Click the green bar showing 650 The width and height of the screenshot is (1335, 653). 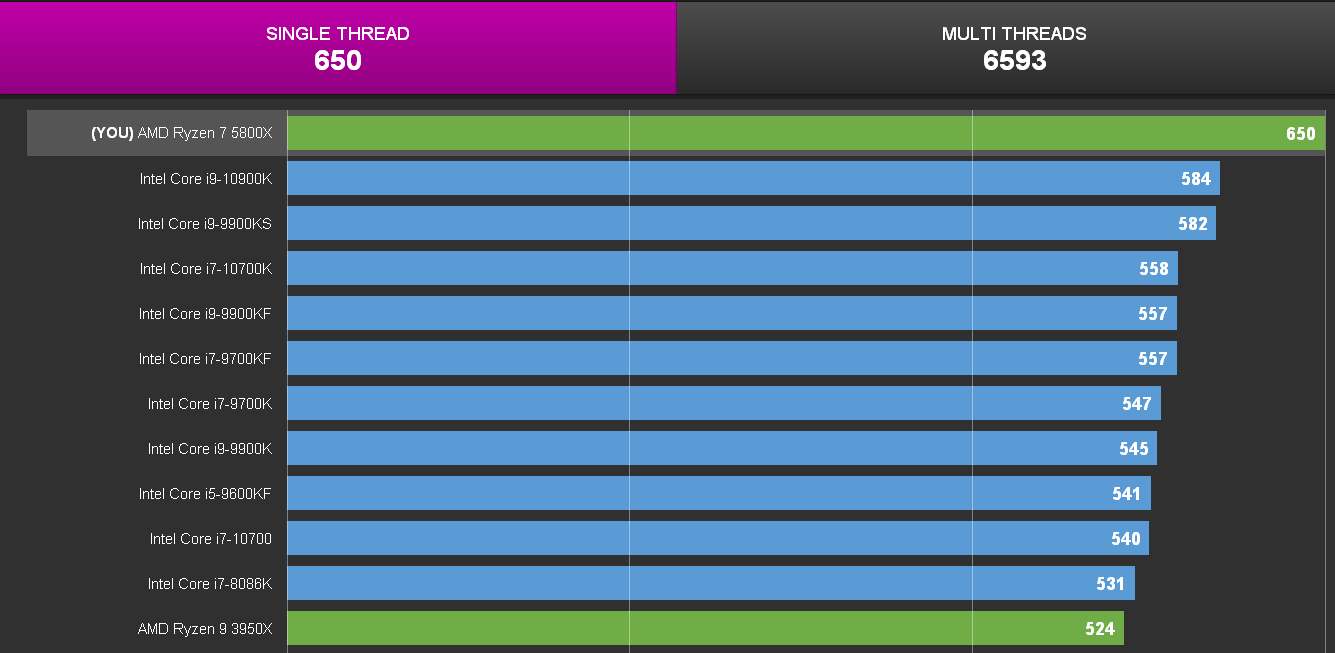coord(806,133)
